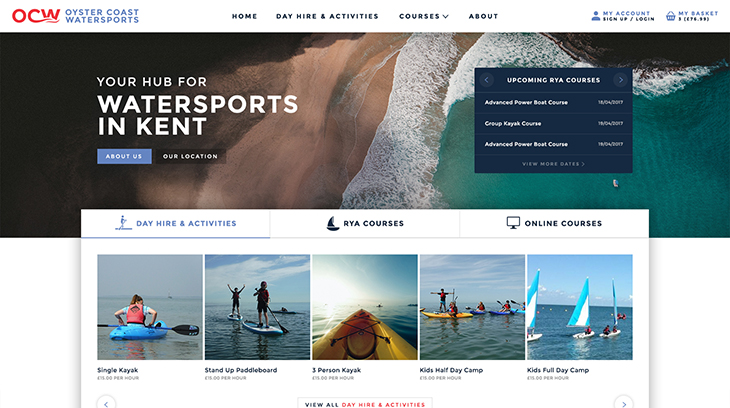Screen dimensions: 730x408
Task: Select the Group Kayak Course entry
Action: (554, 123)
